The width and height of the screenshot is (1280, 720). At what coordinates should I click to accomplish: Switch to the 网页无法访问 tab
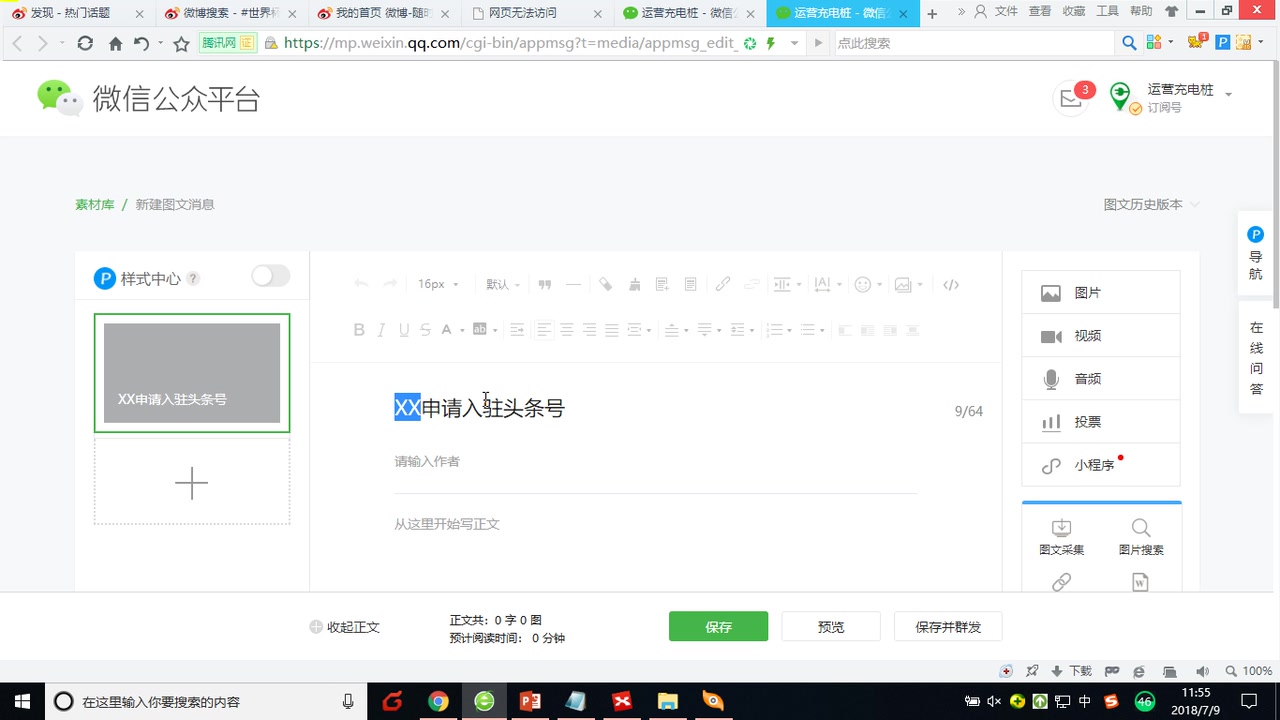click(x=536, y=13)
